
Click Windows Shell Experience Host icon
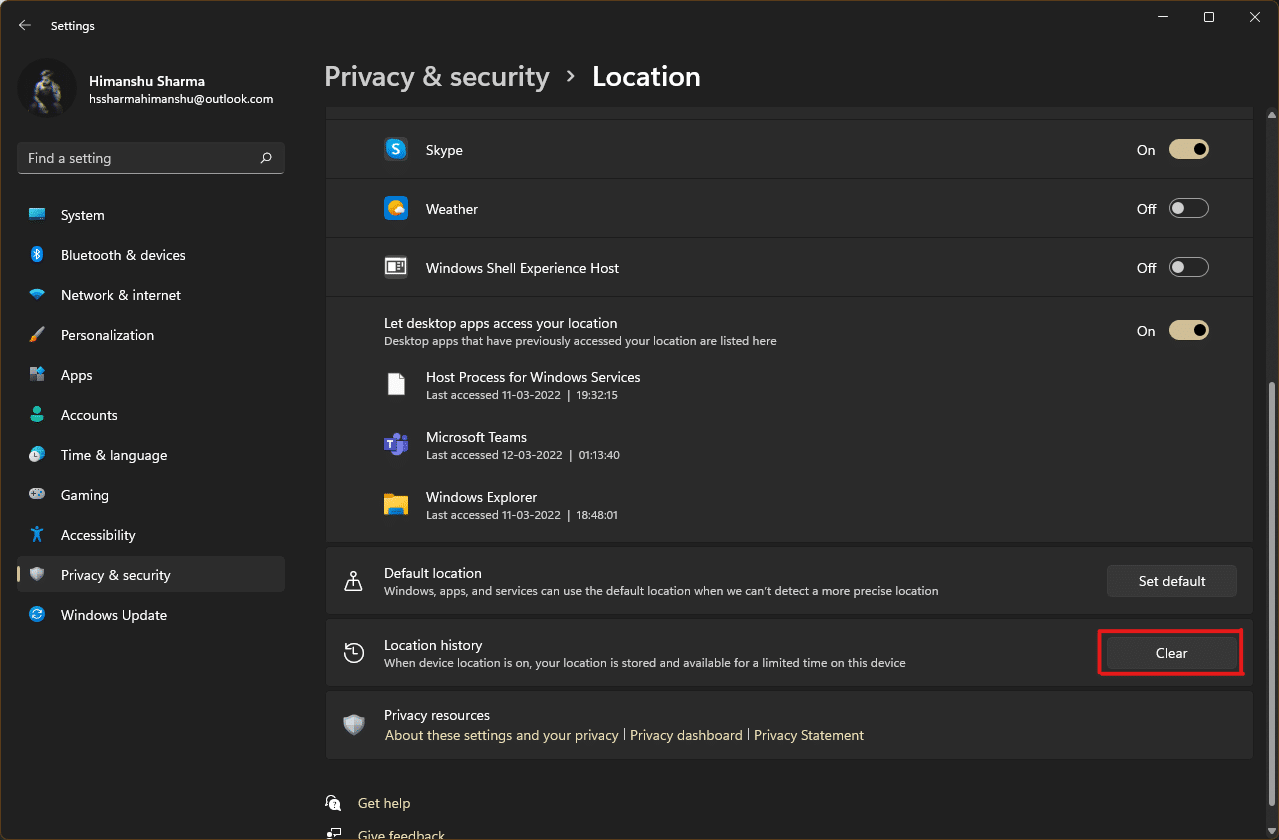pyautogui.click(x=396, y=267)
